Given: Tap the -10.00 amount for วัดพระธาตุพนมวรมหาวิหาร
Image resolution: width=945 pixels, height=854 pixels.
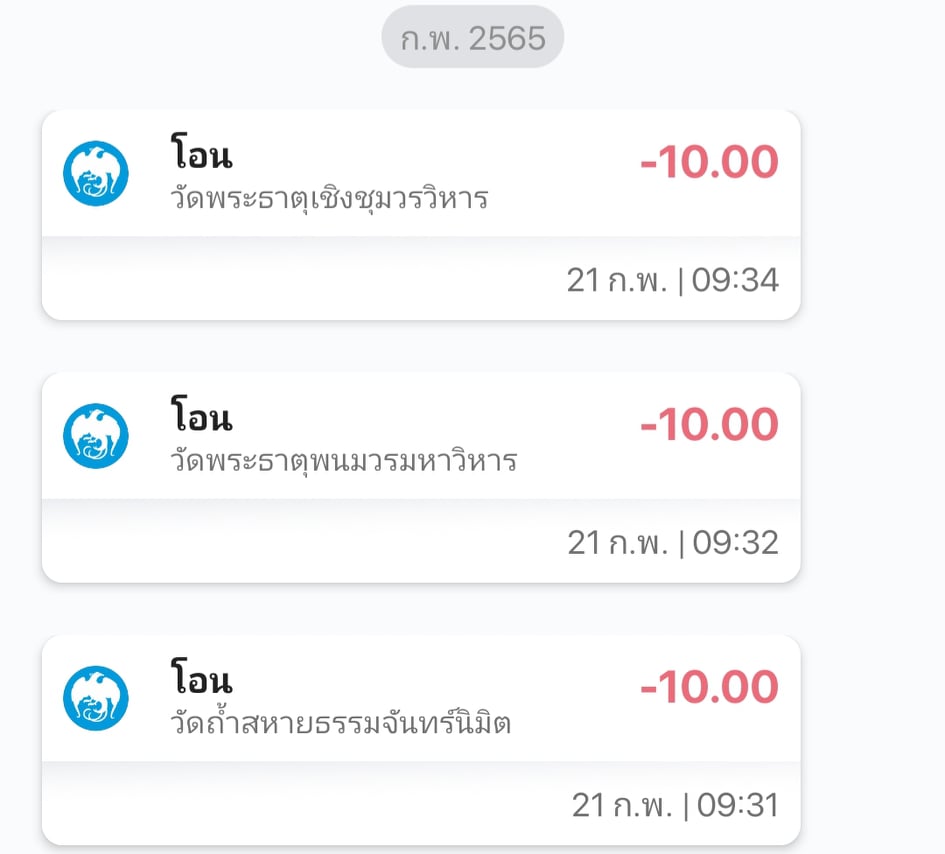Looking at the screenshot, I should click(x=709, y=425).
